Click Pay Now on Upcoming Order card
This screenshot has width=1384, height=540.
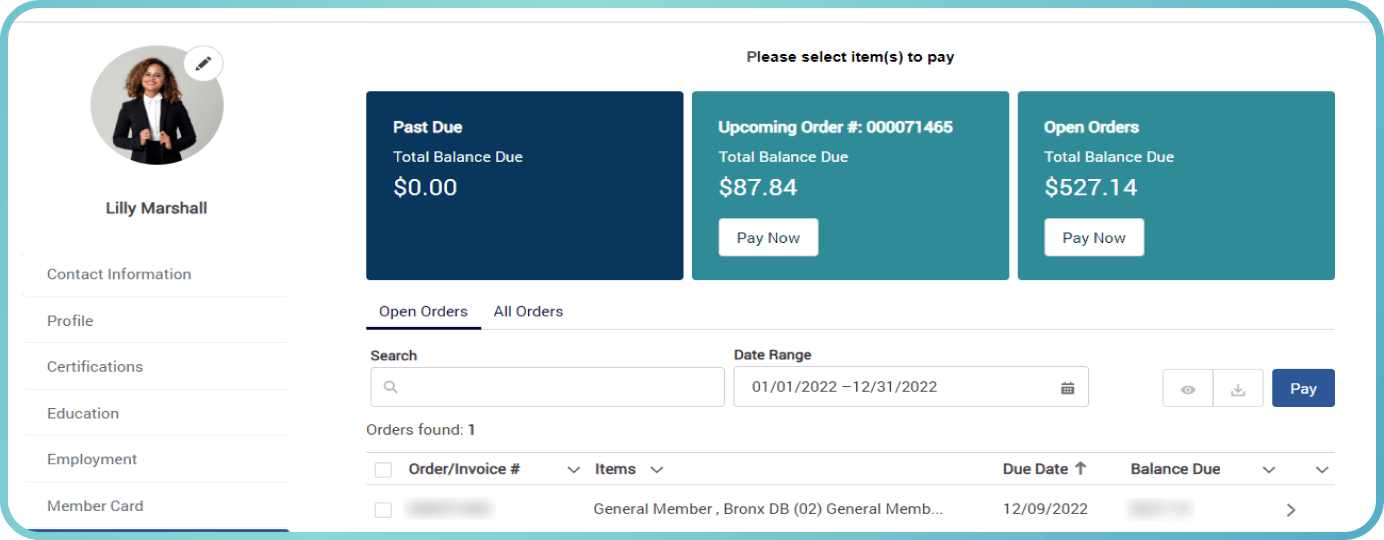click(x=768, y=238)
